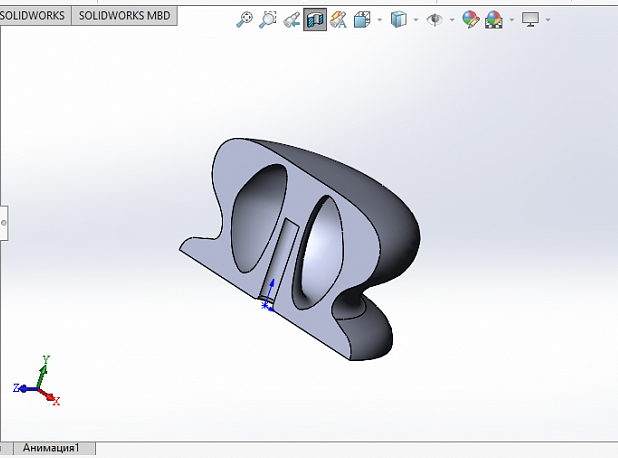This screenshot has width=618, height=458.
Task: Click the red X axis of triad
Action: pyautogui.click(x=50, y=397)
